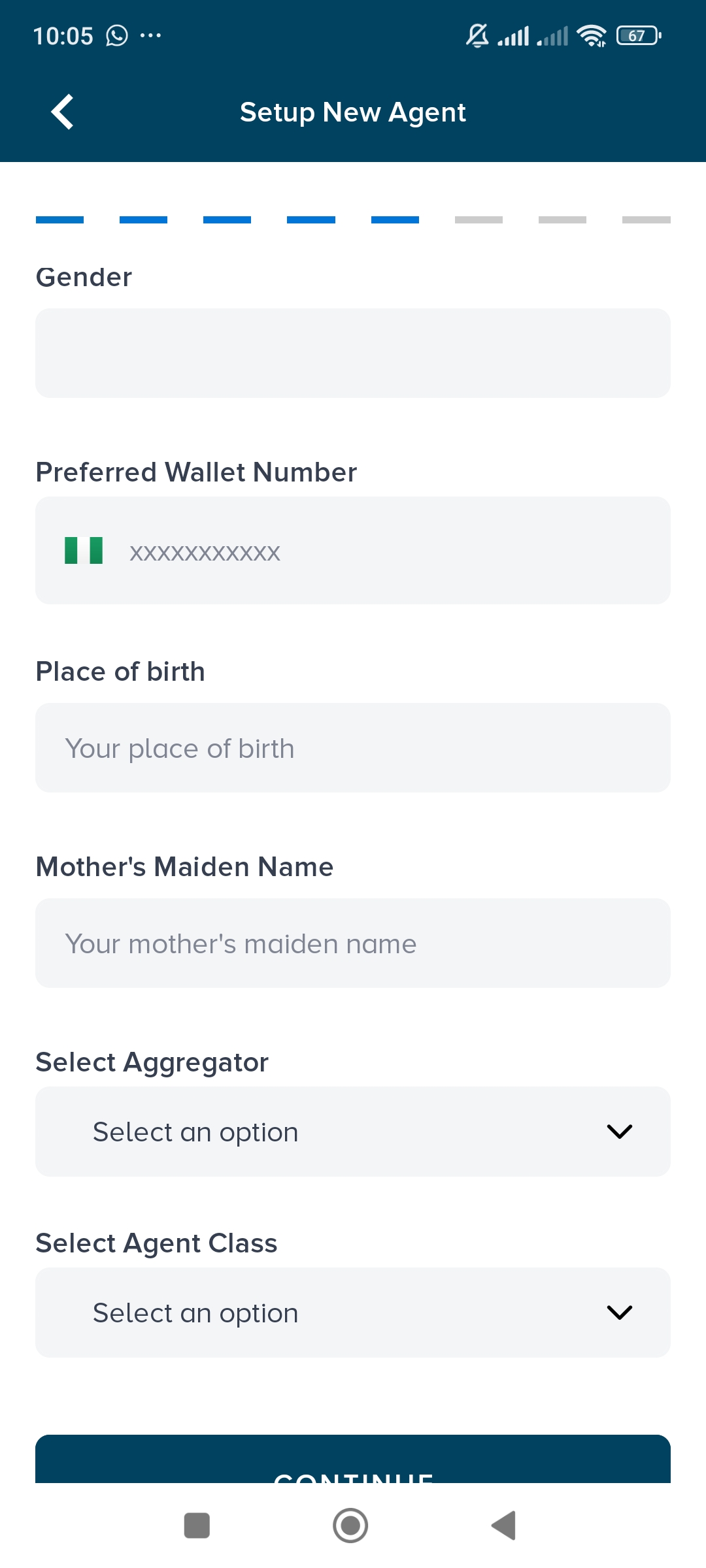
Task: Tap the Wi-Fi status icon
Action: click(x=592, y=35)
